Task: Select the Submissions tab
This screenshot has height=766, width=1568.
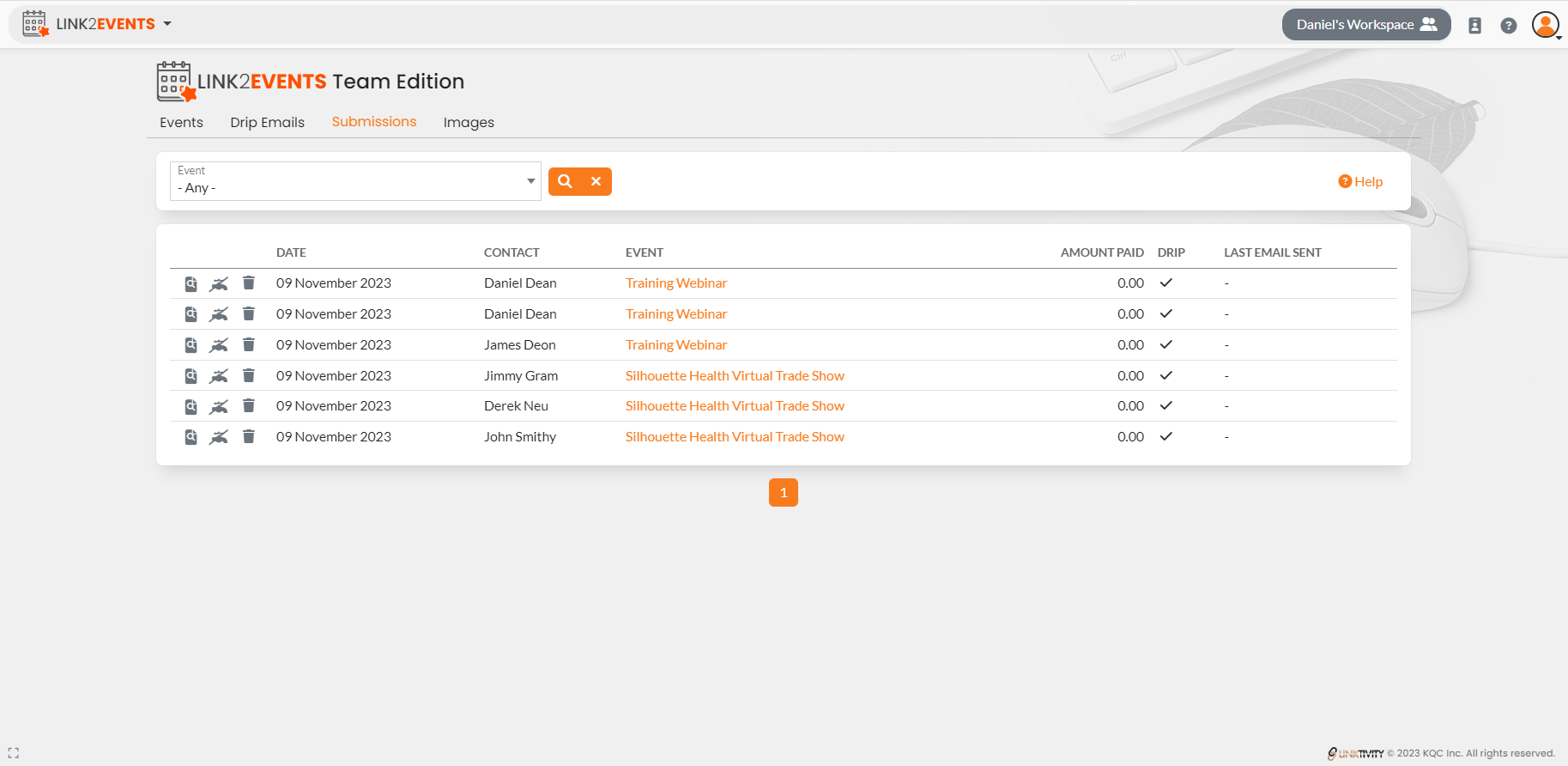Action: pos(374,122)
